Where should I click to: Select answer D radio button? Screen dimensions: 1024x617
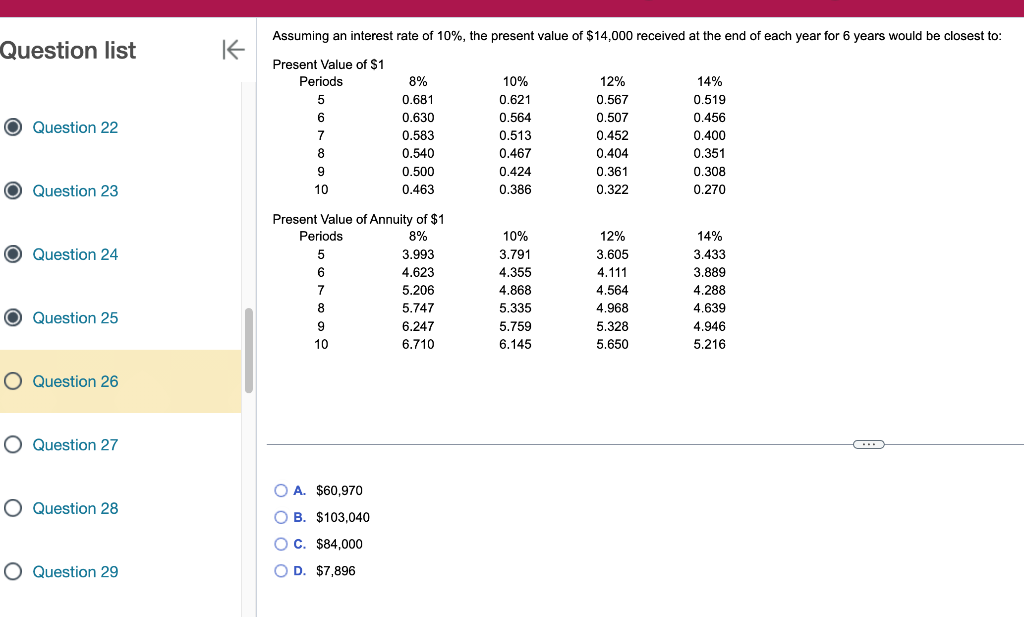point(281,571)
